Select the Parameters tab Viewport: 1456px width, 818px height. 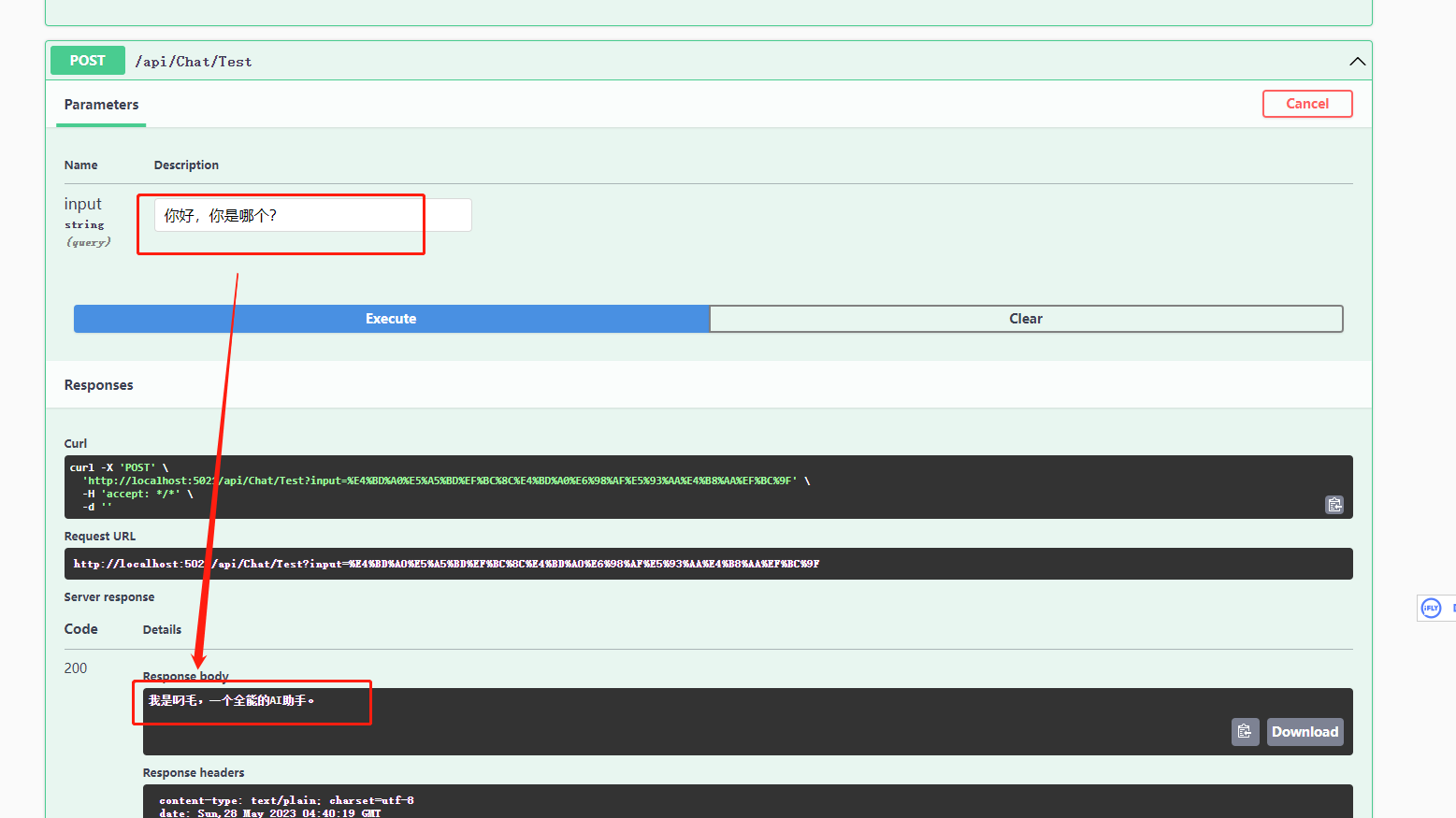101,105
